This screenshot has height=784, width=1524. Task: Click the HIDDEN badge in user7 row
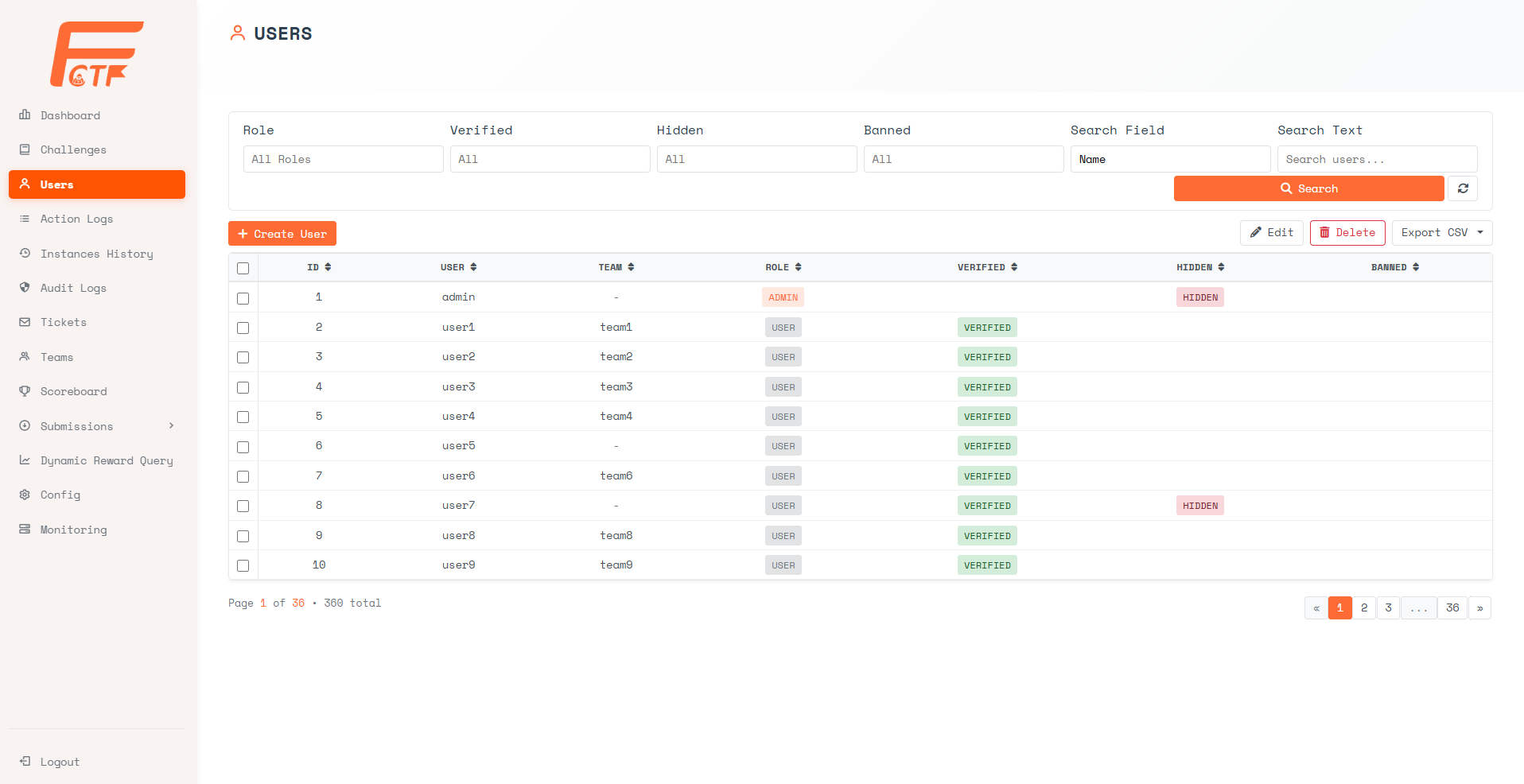pos(1200,506)
